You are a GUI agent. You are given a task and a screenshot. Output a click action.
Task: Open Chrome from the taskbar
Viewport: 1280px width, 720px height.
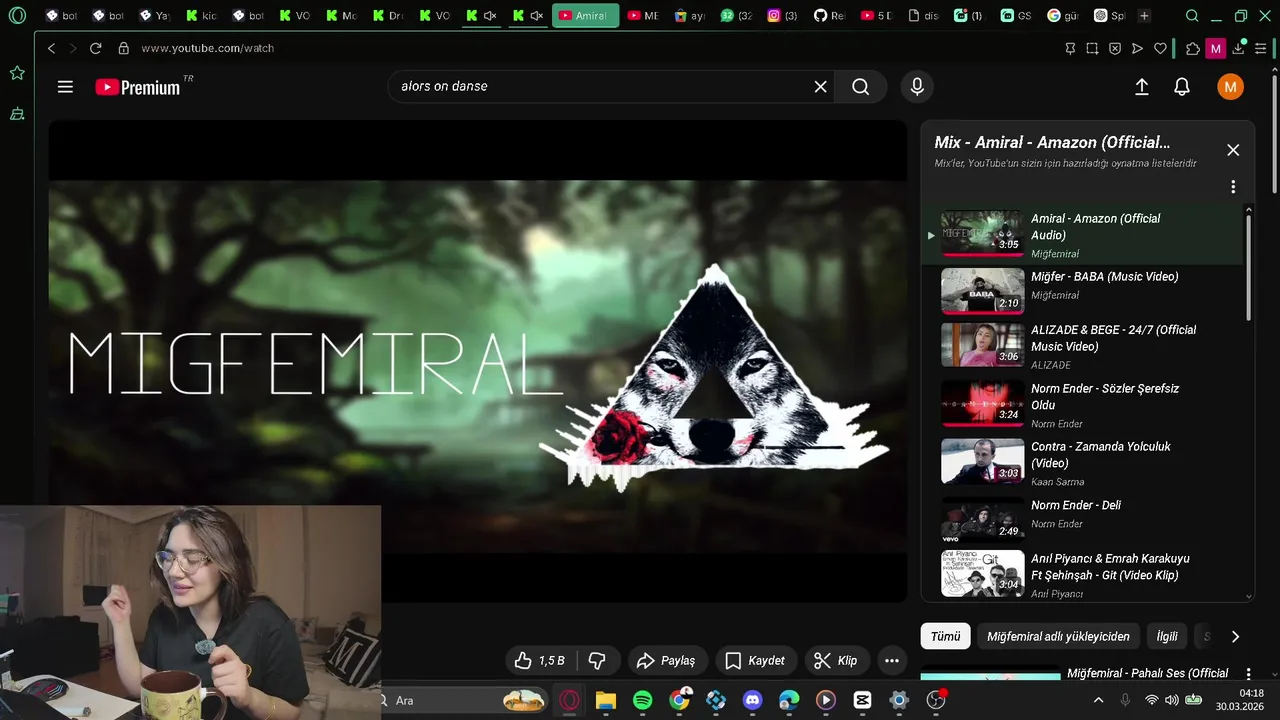[x=680, y=700]
